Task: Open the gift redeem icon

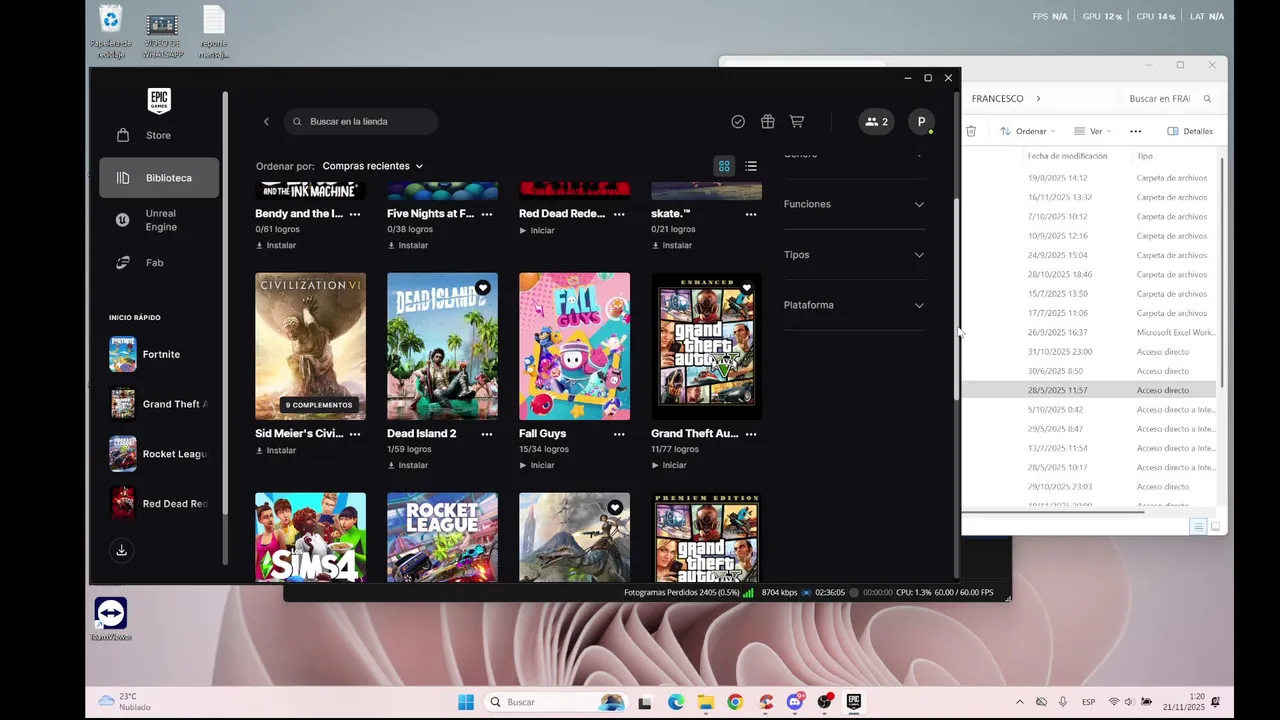Action: pyautogui.click(x=767, y=122)
